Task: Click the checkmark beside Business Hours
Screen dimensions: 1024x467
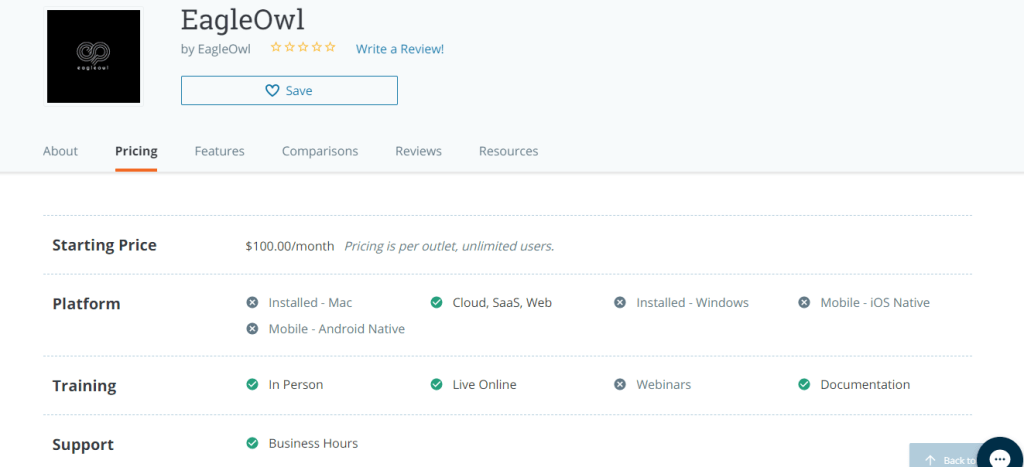Action: (252, 443)
